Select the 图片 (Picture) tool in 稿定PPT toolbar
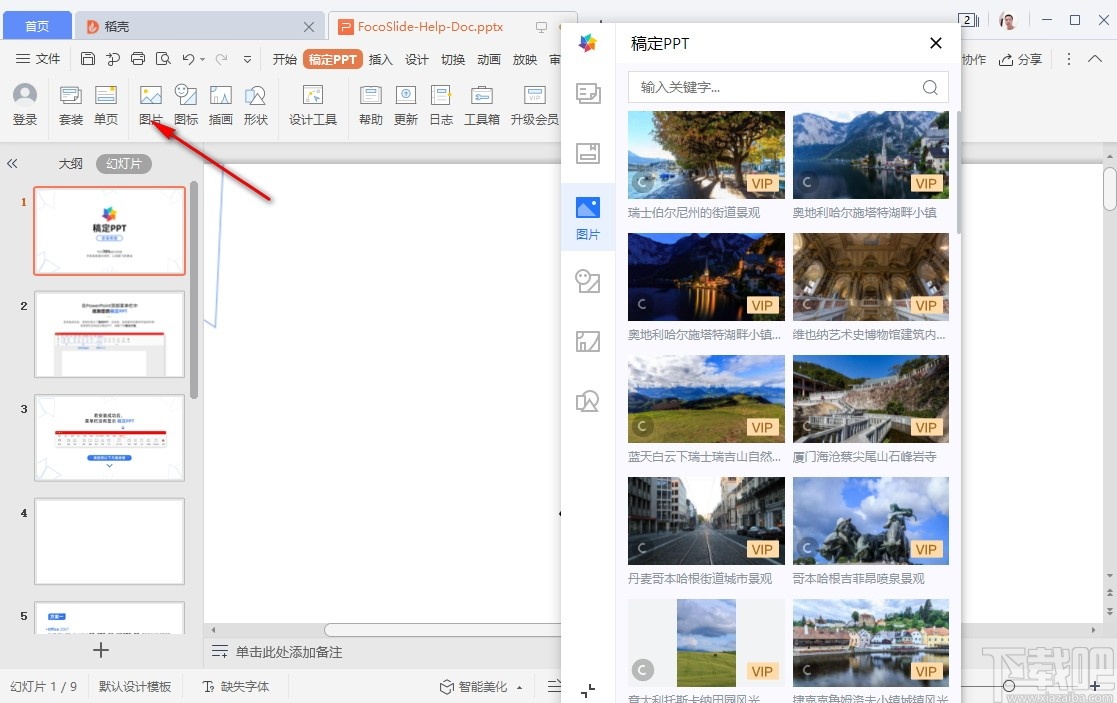This screenshot has height=703, width=1117. [x=150, y=103]
